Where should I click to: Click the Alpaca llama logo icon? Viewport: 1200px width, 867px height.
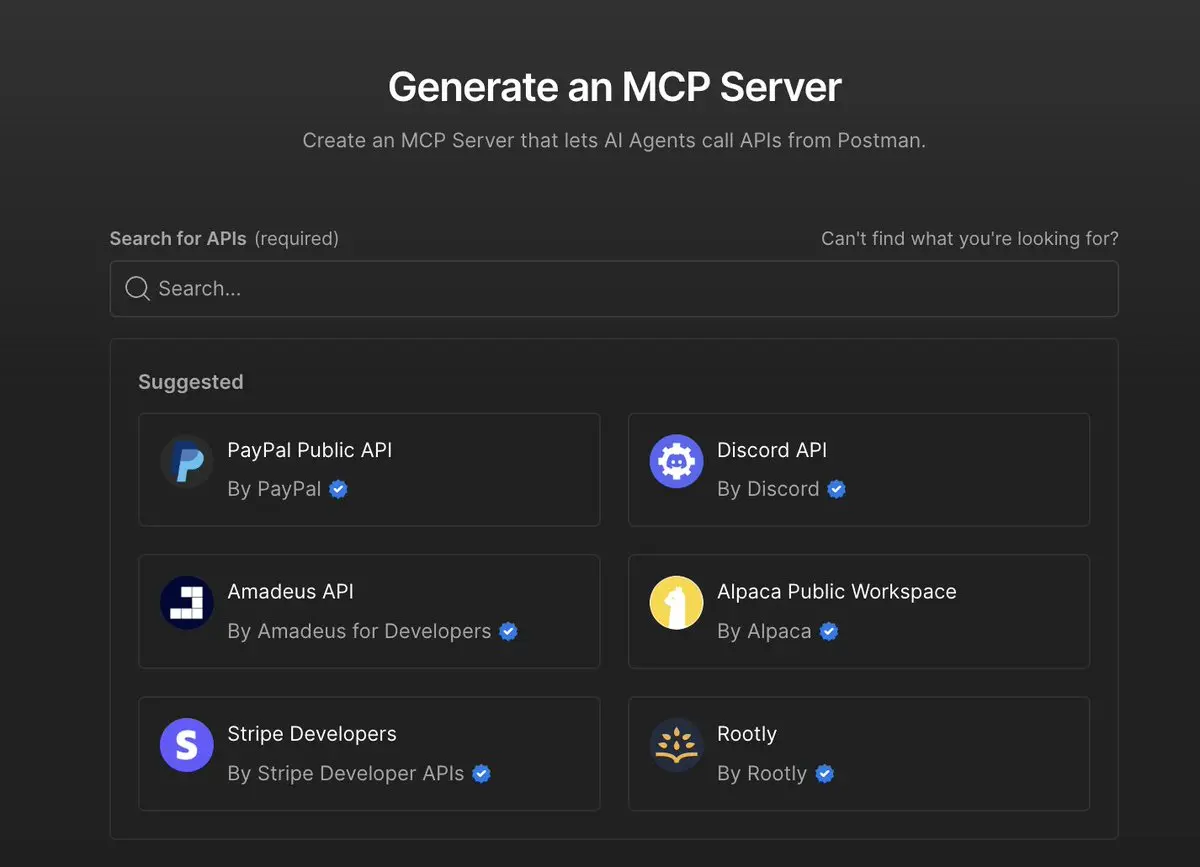coord(676,603)
